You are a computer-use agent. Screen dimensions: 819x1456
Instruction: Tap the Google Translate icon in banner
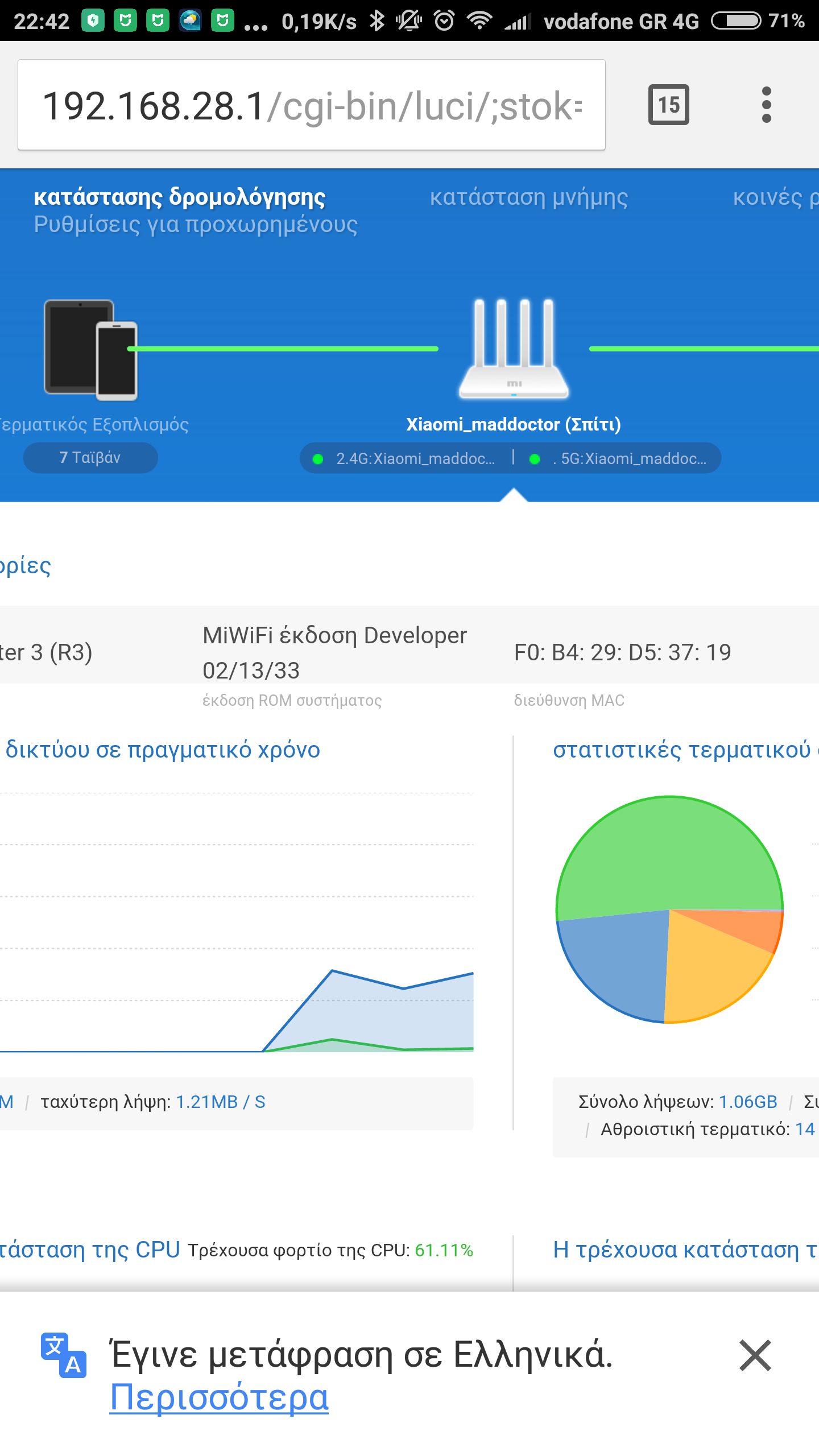pyautogui.click(x=64, y=1355)
